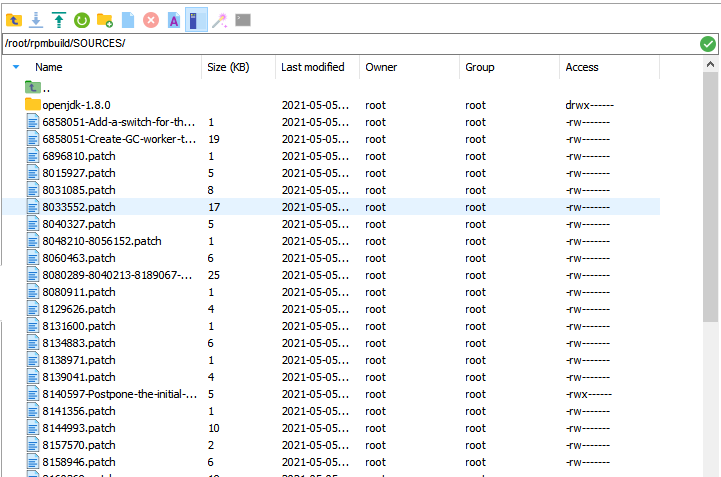The height and width of the screenshot is (477, 721).
Task: Click the download selected files icon
Action: (x=36, y=19)
